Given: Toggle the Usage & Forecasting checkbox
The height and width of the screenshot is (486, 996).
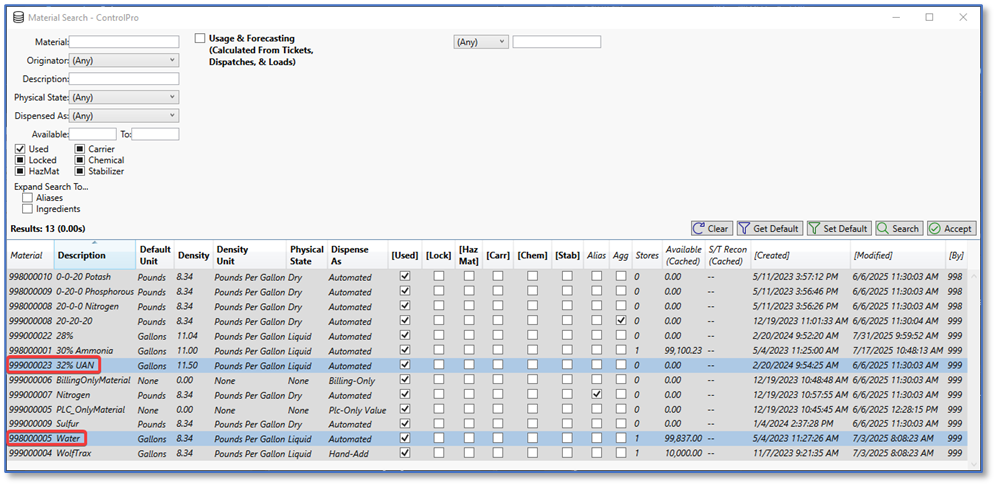Looking at the screenshot, I should (x=200, y=39).
